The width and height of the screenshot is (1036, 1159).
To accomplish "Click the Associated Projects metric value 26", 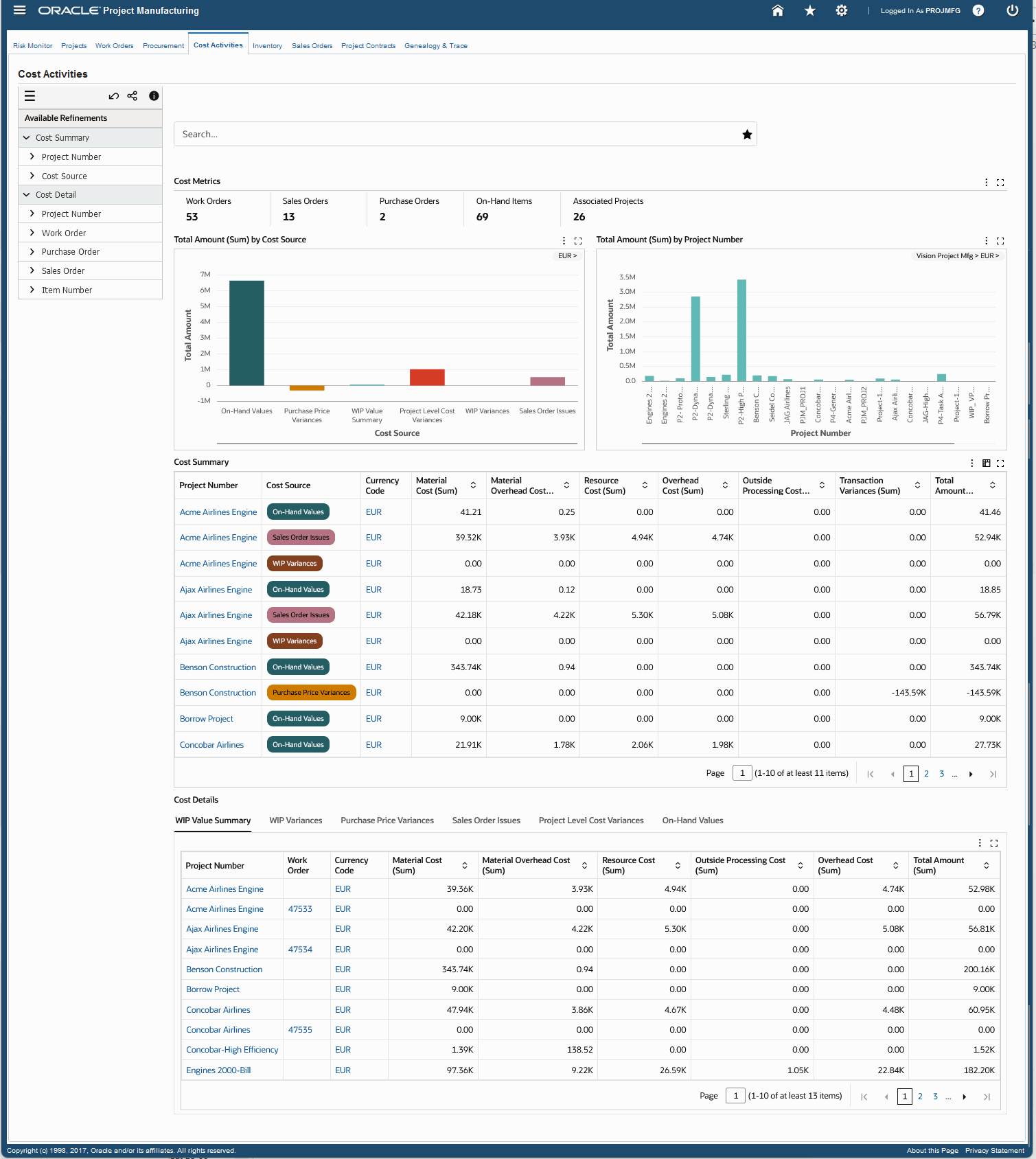I will click(579, 217).
